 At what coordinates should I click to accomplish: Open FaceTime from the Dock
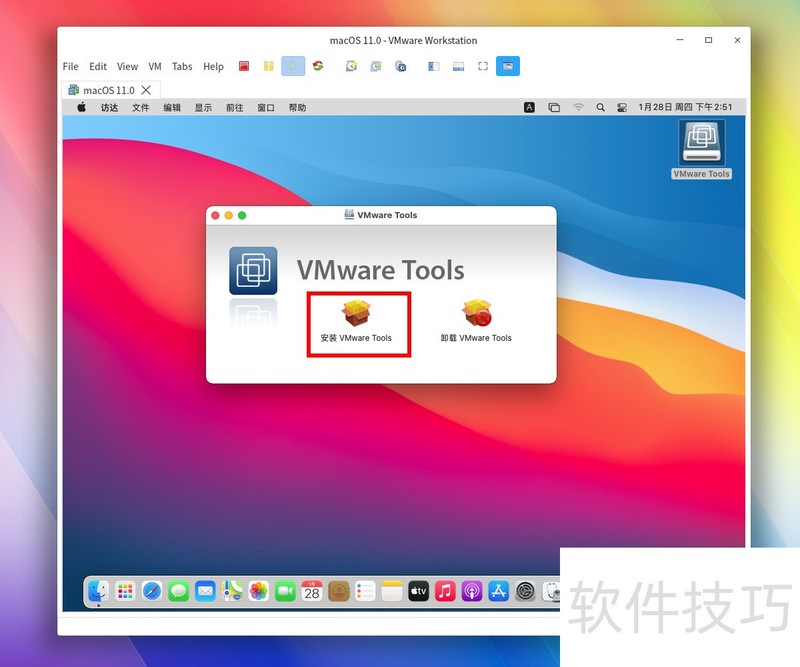click(x=285, y=591)
